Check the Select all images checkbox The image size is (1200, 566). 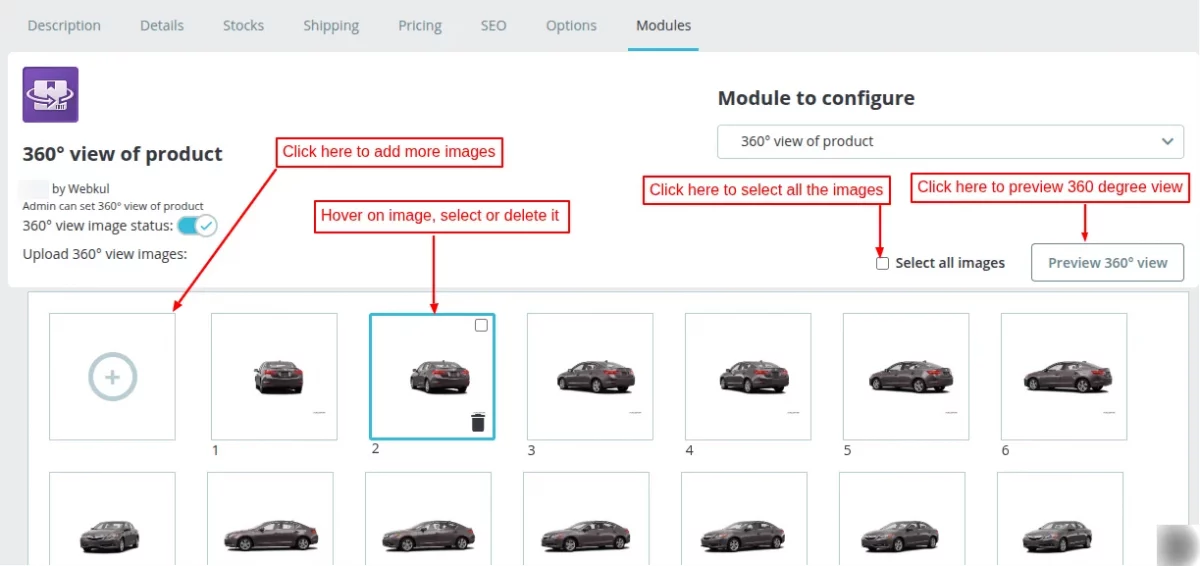coord(882,263)
